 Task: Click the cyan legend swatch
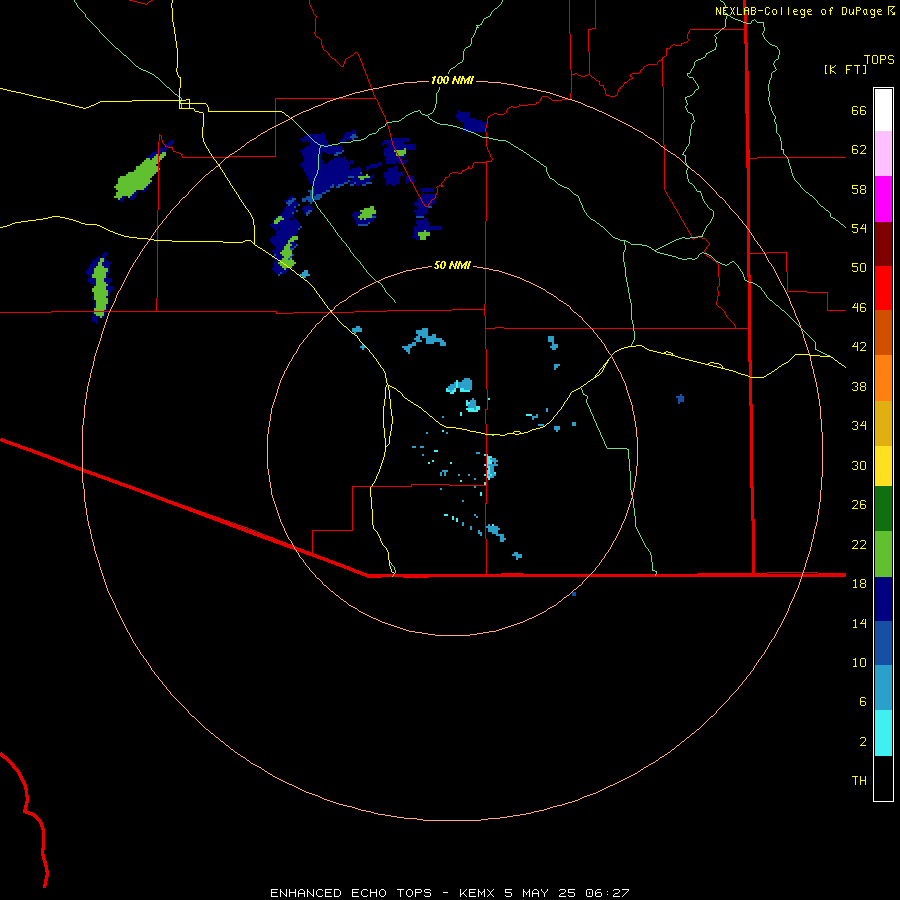pos(883,733)
